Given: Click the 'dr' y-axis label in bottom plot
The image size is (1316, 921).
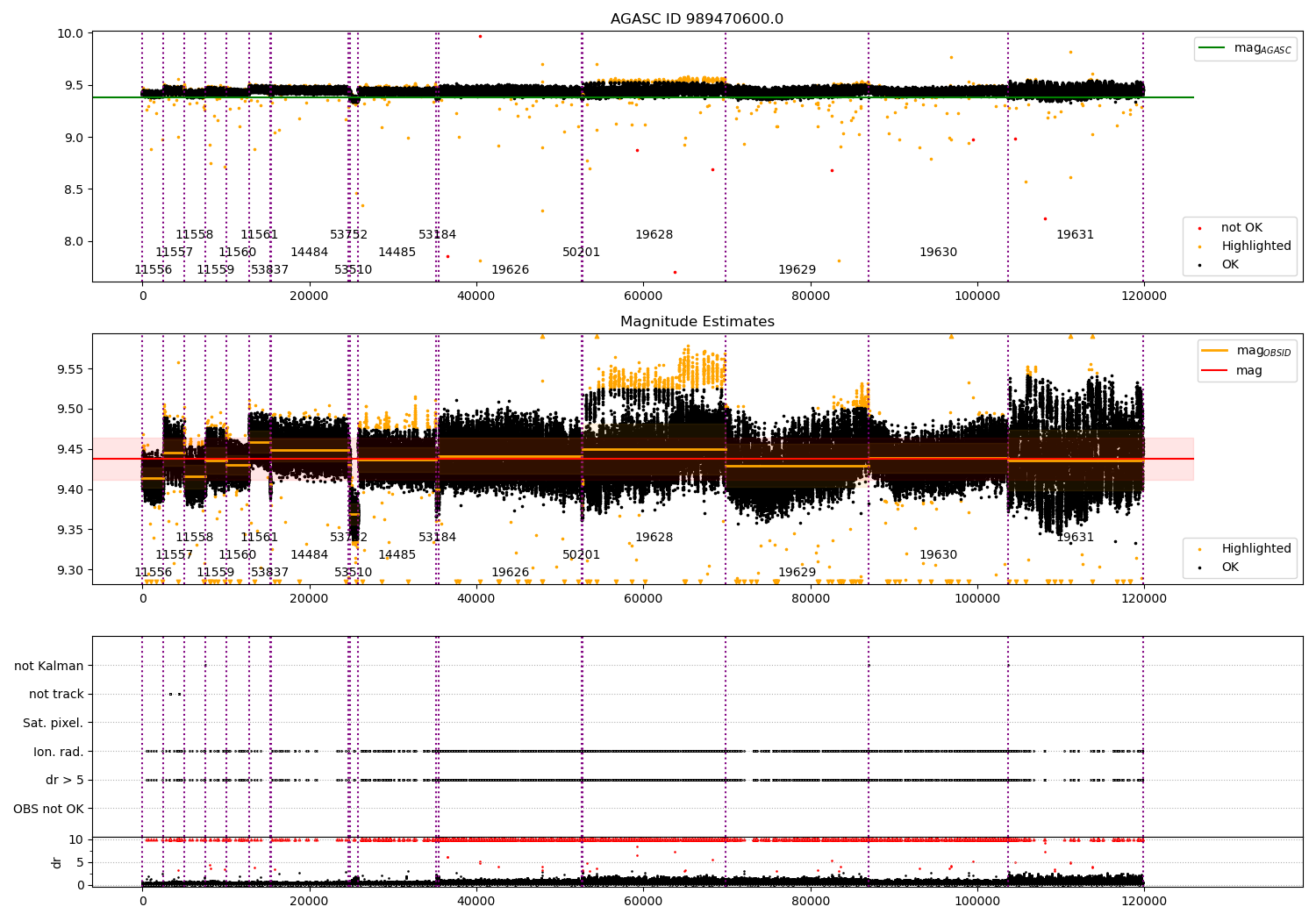Looking at the screenshot, I should (57, 862).
